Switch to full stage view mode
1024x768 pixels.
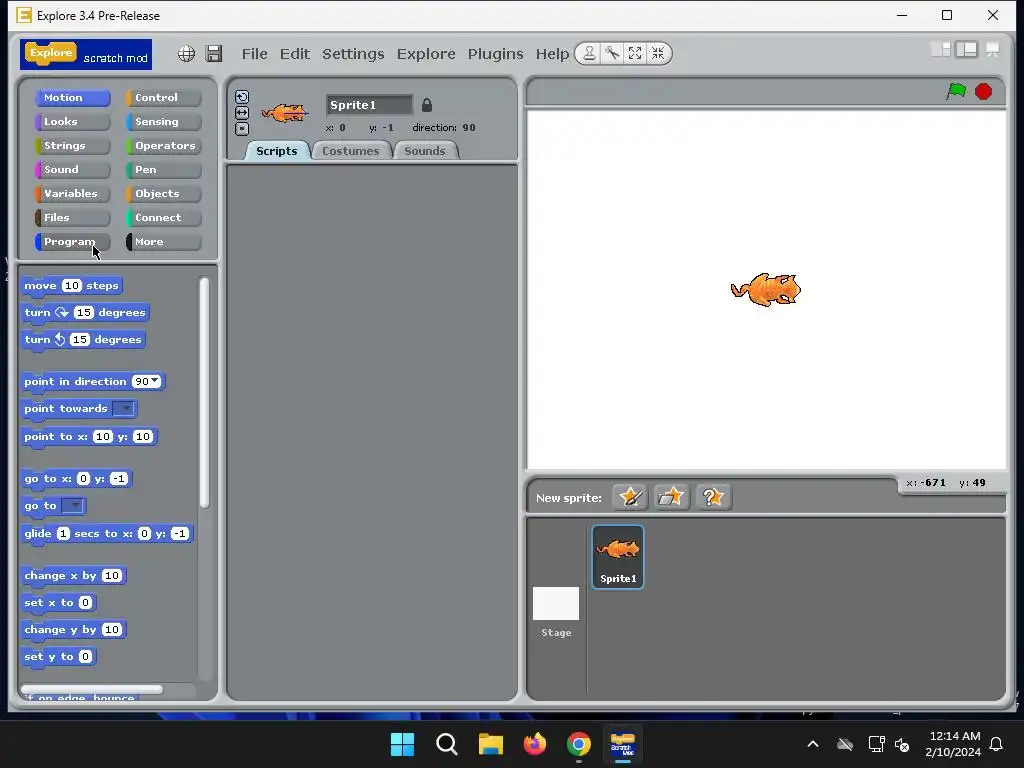tap(967, 50)
